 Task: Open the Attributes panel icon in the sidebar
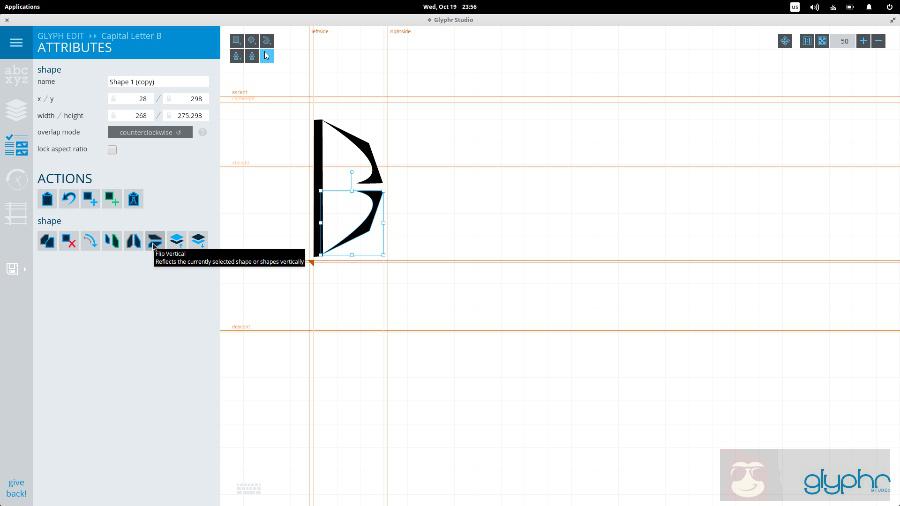coord(16,145)
